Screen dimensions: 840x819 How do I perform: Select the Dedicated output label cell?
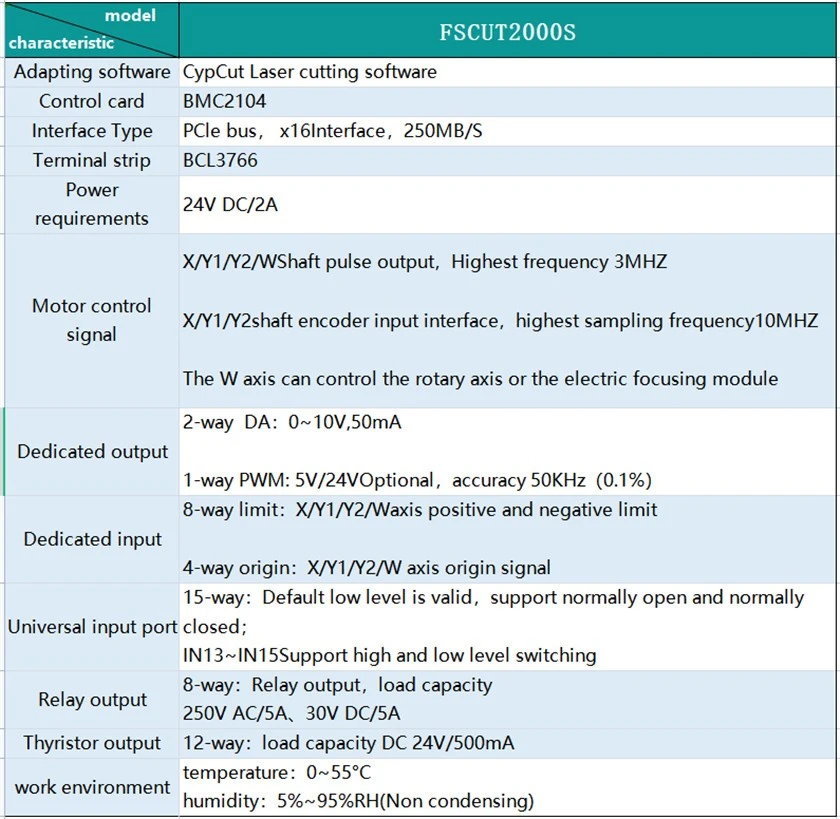coord(92,451)
